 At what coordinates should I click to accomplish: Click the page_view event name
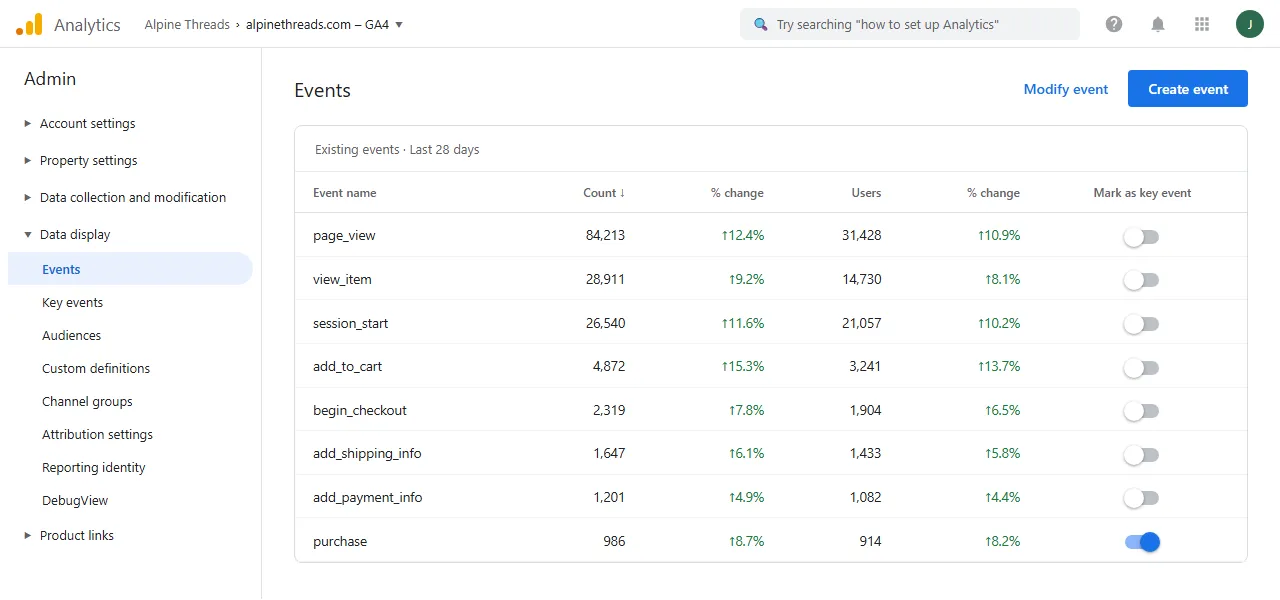tap(344, 236)
